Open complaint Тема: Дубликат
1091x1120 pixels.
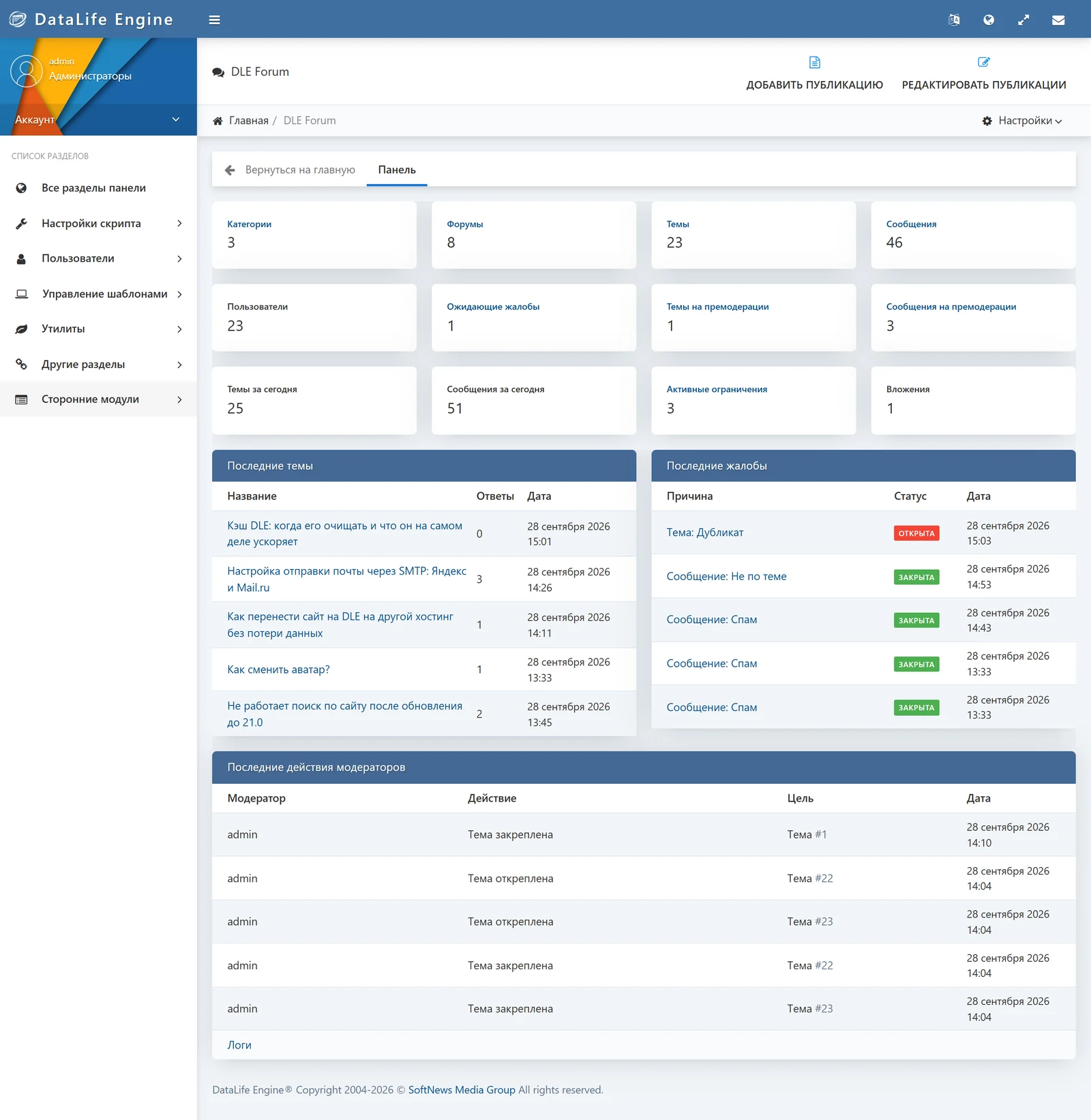705,532
